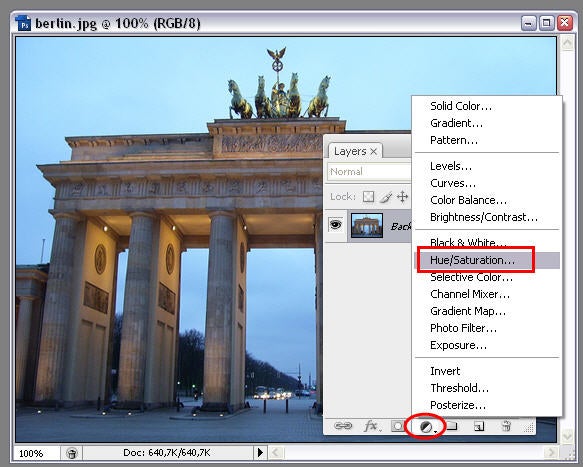Screen dimensions: 583x467
Task: Select the Background layer thumbnail
Action: click(367, 225)
